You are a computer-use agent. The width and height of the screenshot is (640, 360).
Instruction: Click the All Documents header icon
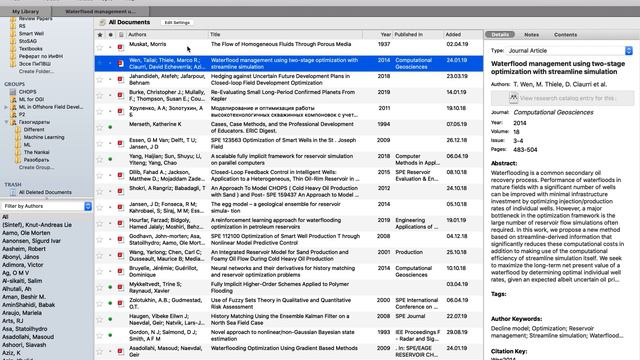[102, 22]
